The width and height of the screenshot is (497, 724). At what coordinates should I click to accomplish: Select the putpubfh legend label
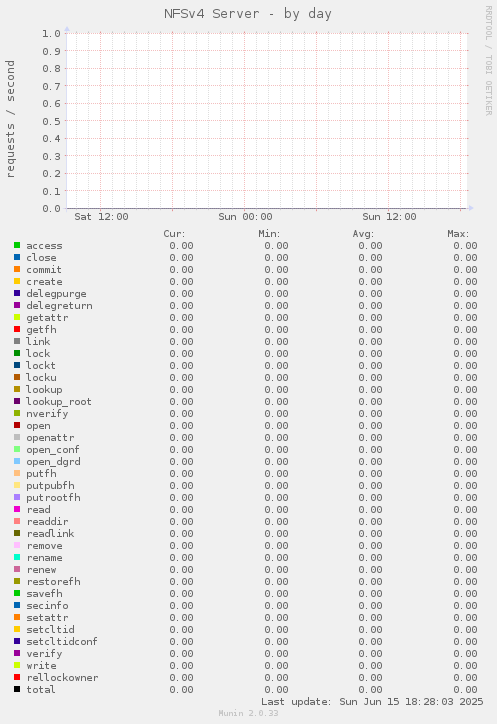click(50, 486)
